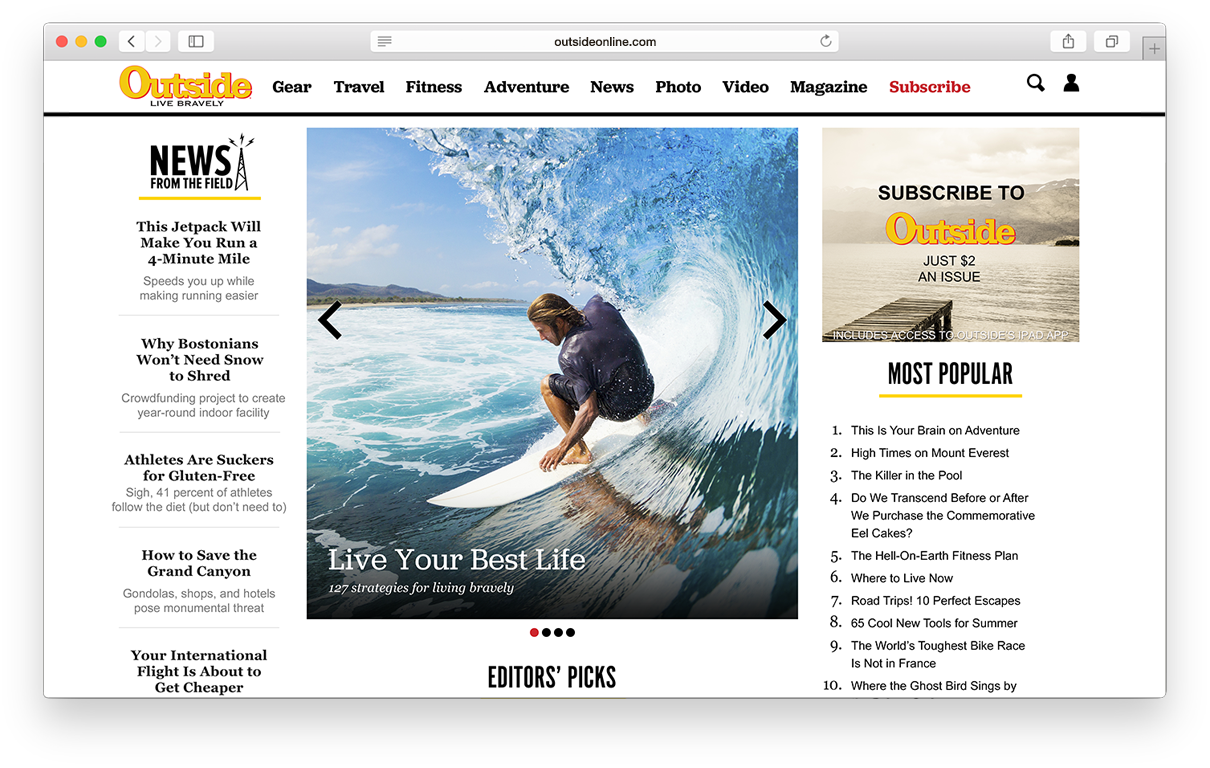Open the Reader view icon in the address bar

click(386, 41)
